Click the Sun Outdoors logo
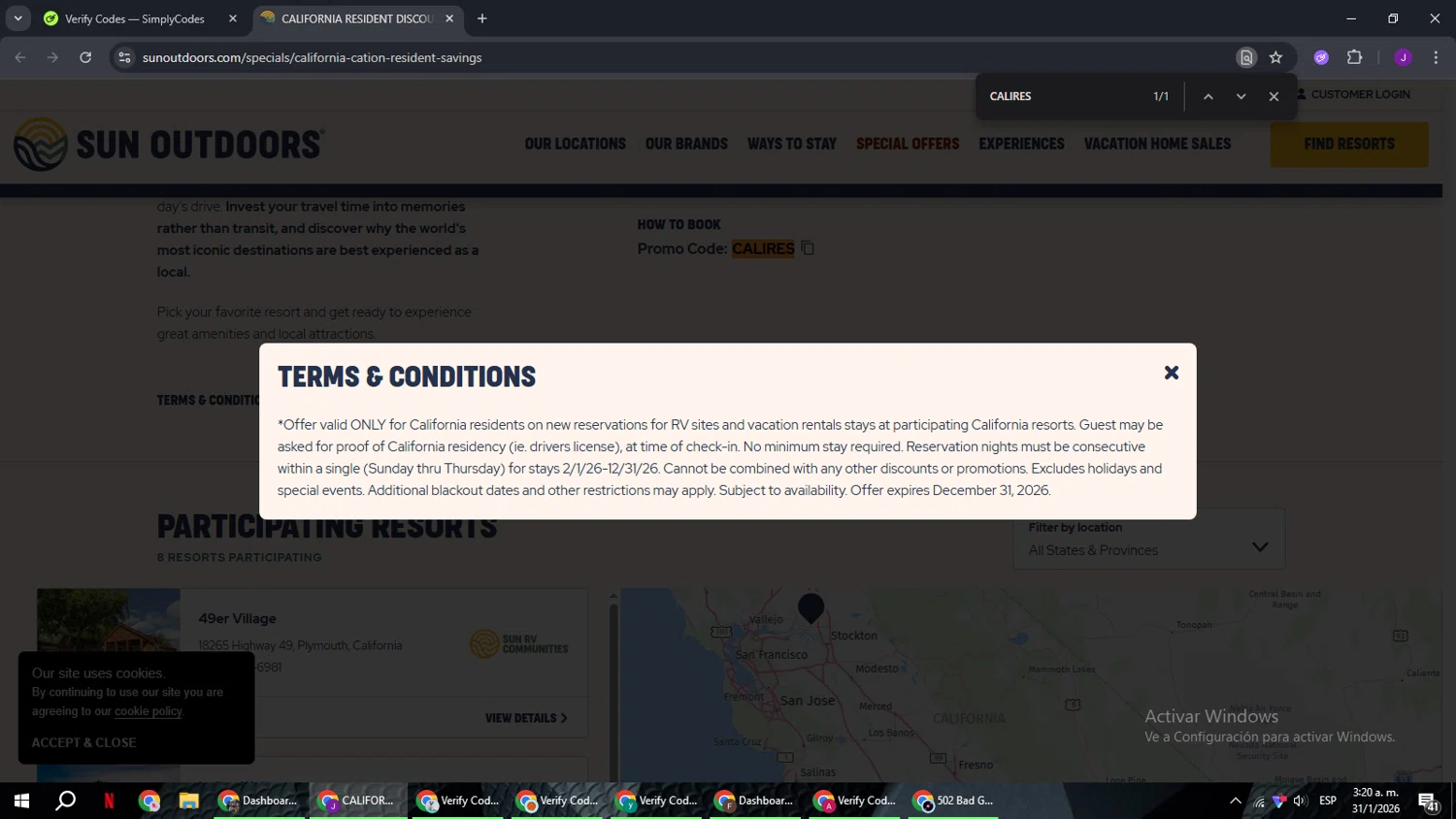Screen dimensions: 1456x819 coord(169,145)
